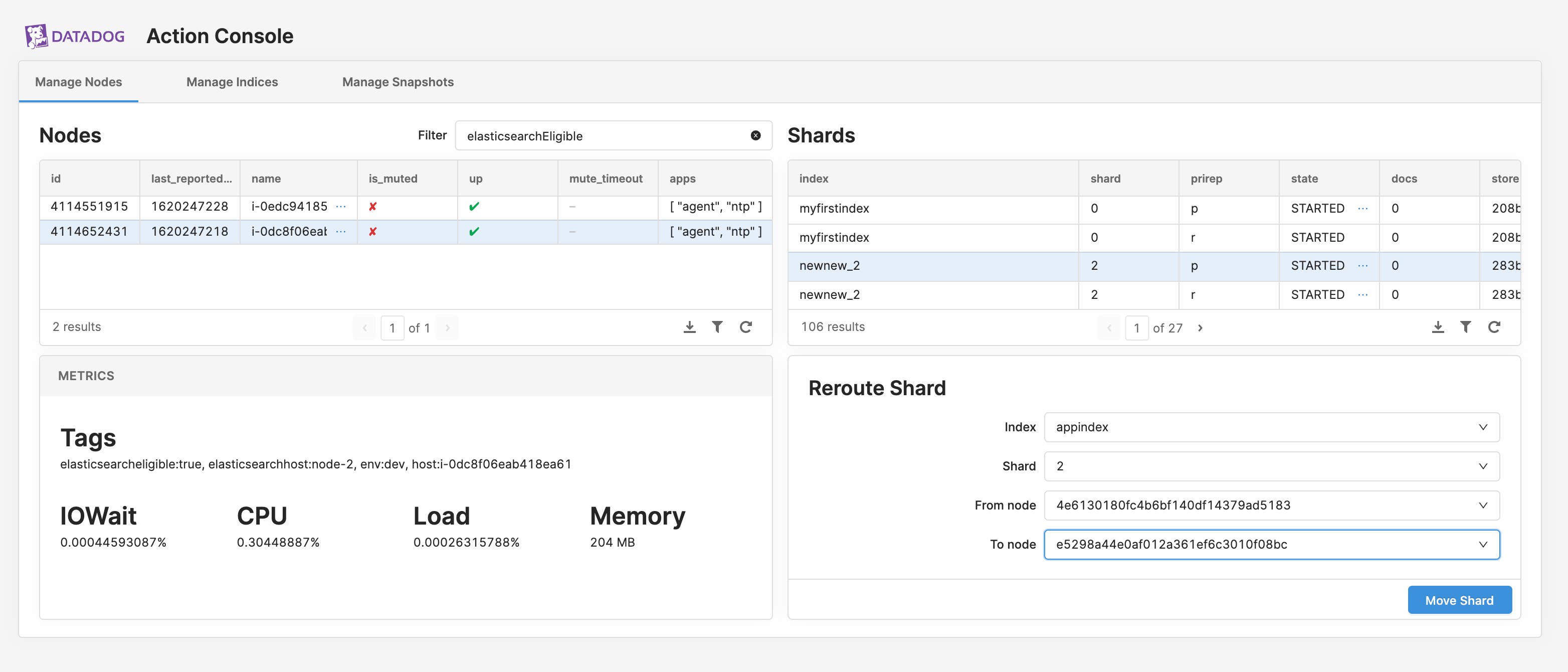Select the newnew_2 replica shard row

[913, 294]
